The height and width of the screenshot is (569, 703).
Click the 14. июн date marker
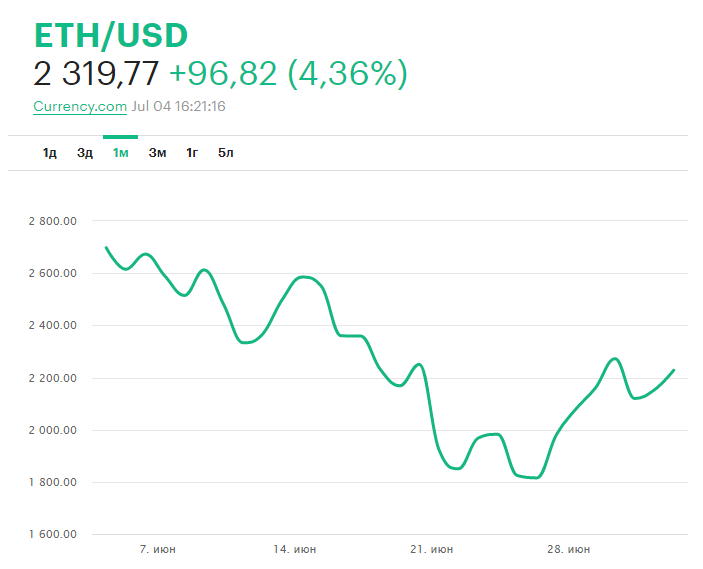[x=295, y=549]
